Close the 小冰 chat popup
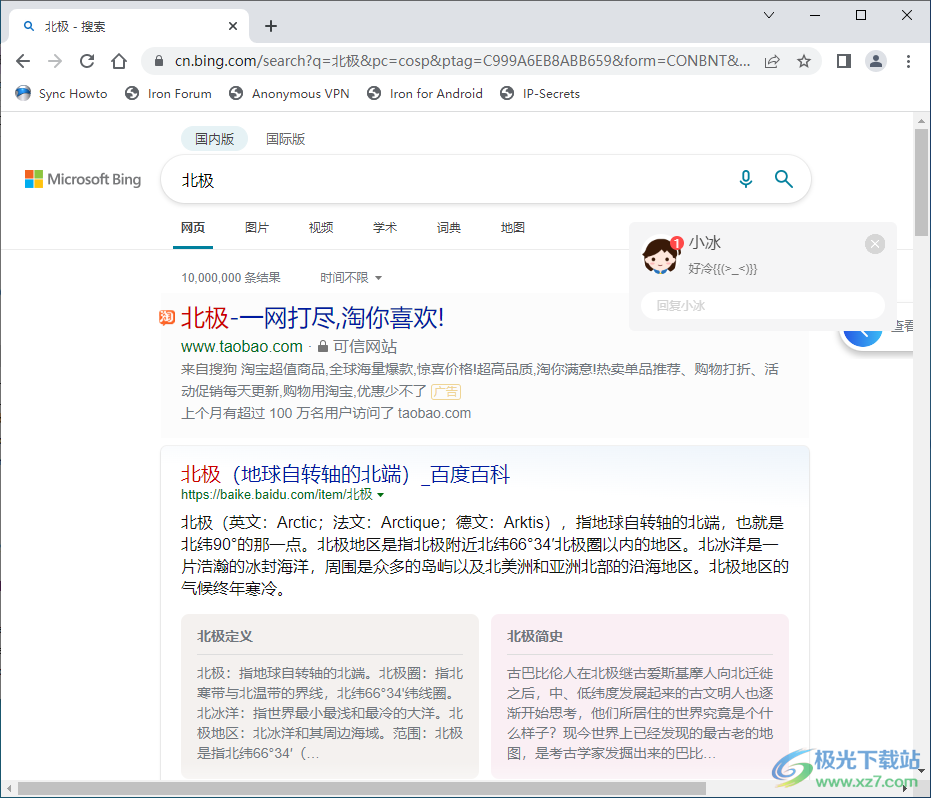Screen dimensions: 931x798 [875, 244]
